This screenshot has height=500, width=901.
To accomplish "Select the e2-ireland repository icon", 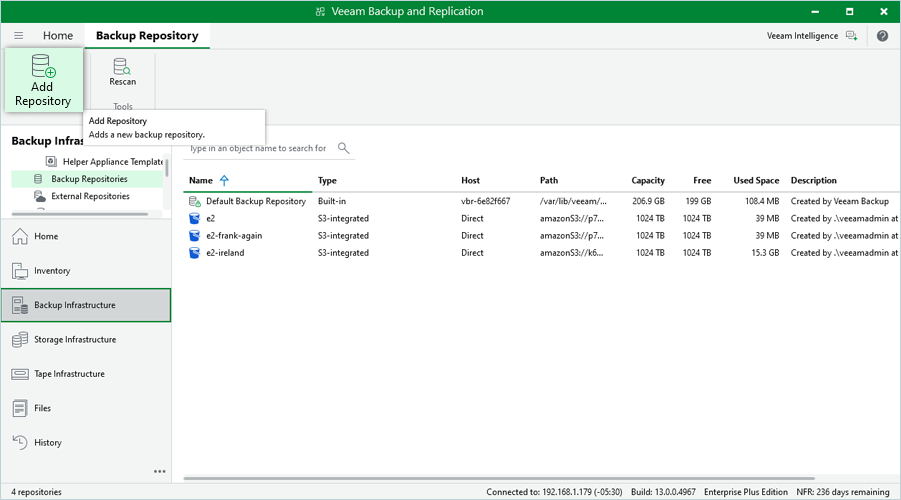I will pos(195,253).
